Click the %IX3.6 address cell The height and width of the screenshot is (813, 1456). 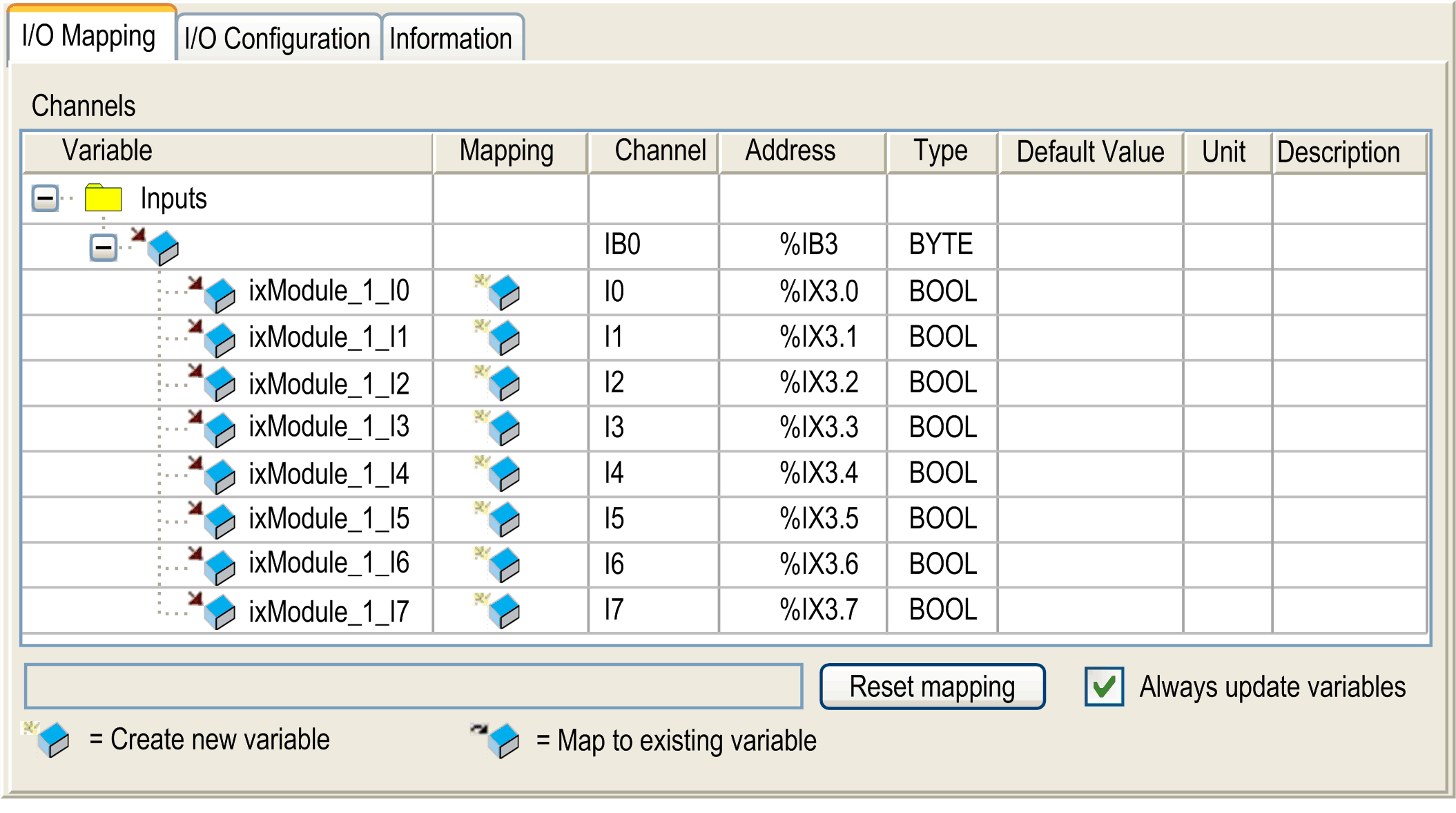point(802,564)
